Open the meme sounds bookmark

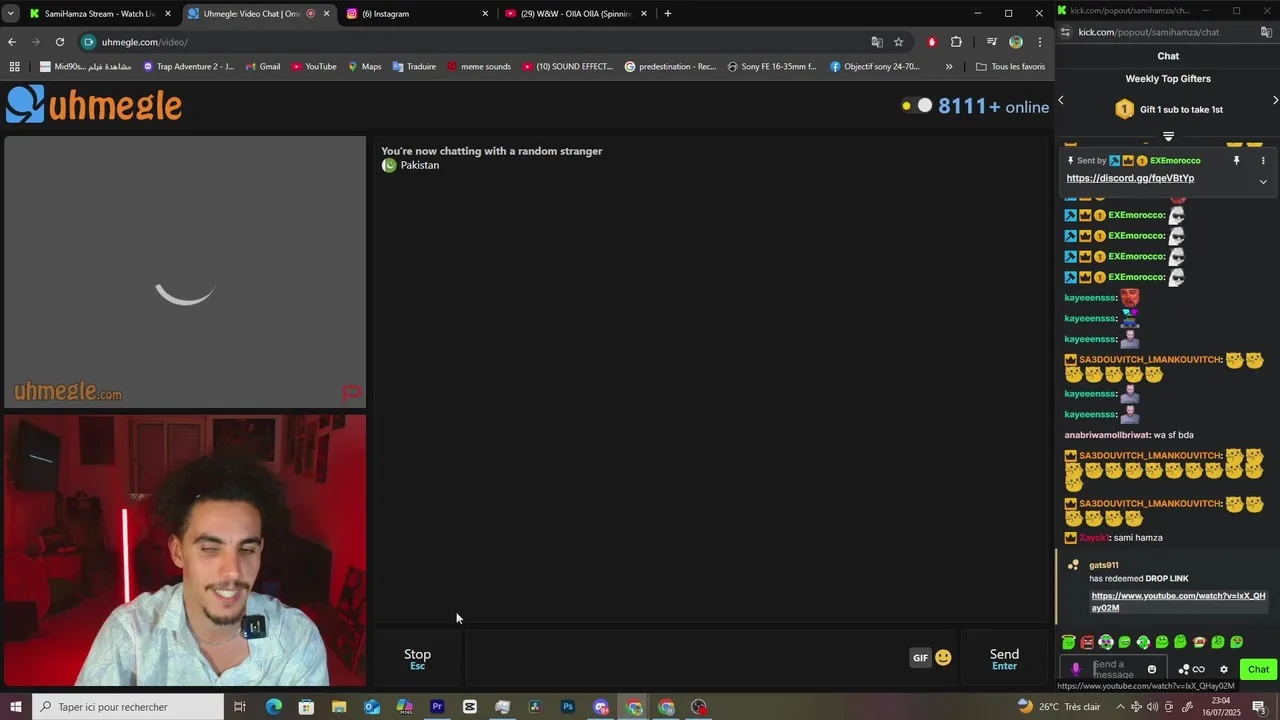[x=479, y=67]
